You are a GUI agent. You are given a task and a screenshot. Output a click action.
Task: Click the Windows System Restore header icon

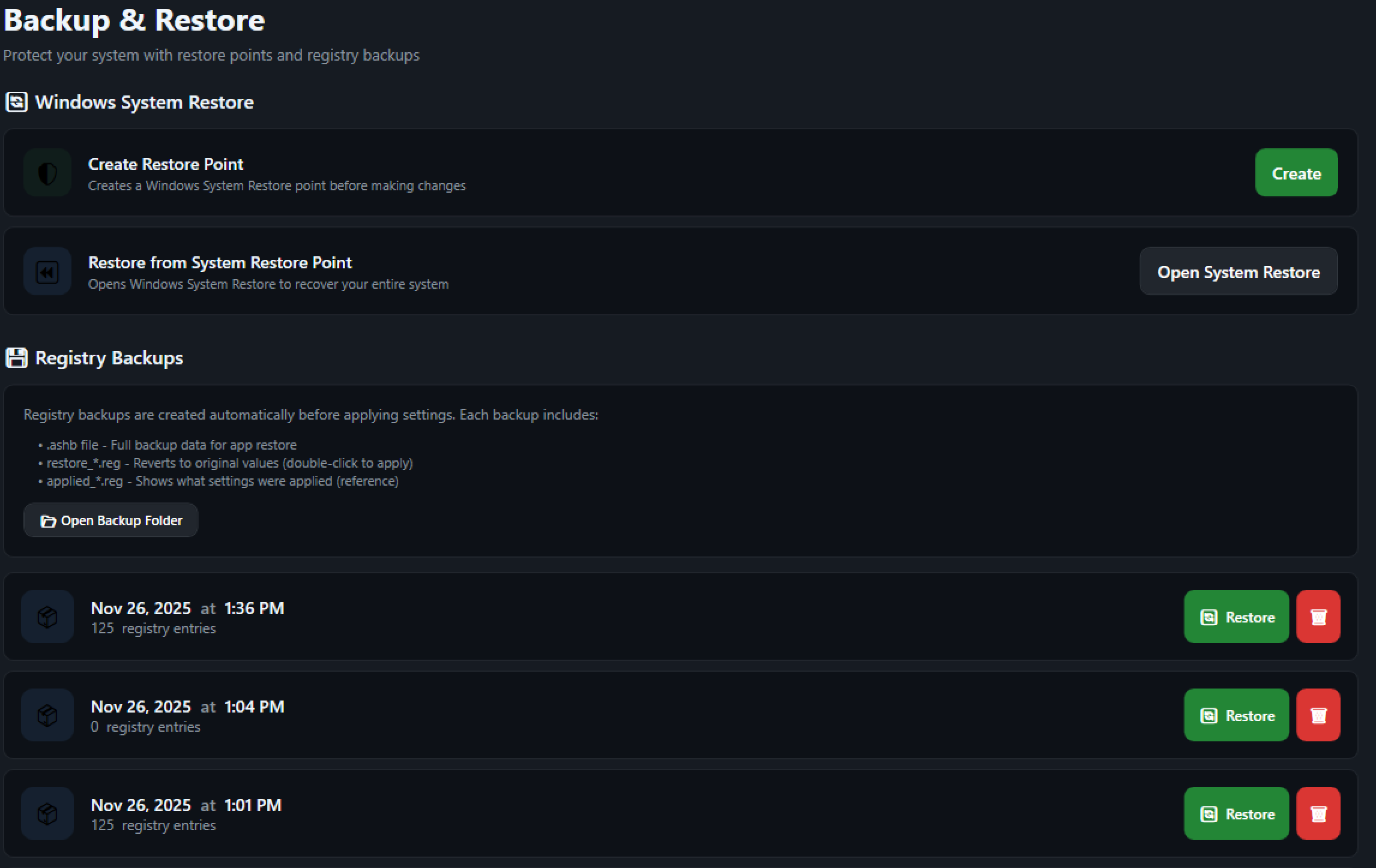pos(16,102)
